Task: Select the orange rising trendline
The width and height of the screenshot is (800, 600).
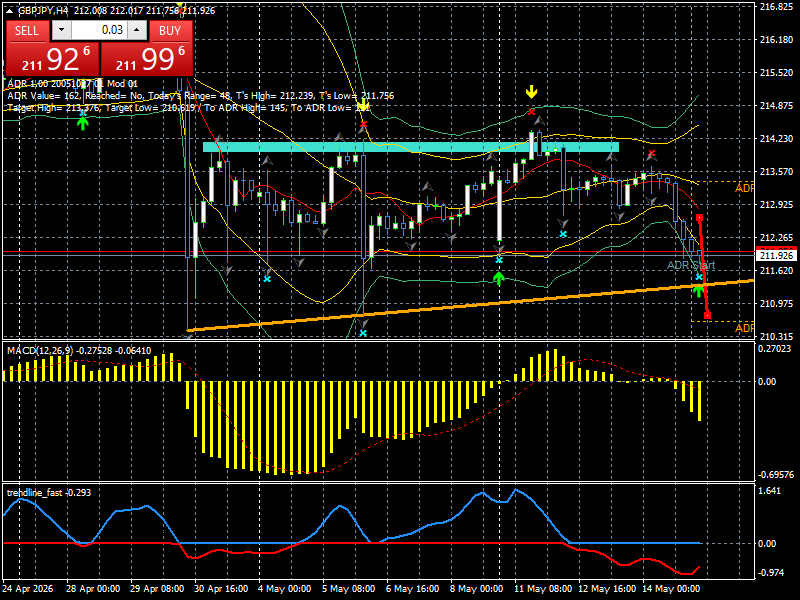Action: click(x=470, y=305)
